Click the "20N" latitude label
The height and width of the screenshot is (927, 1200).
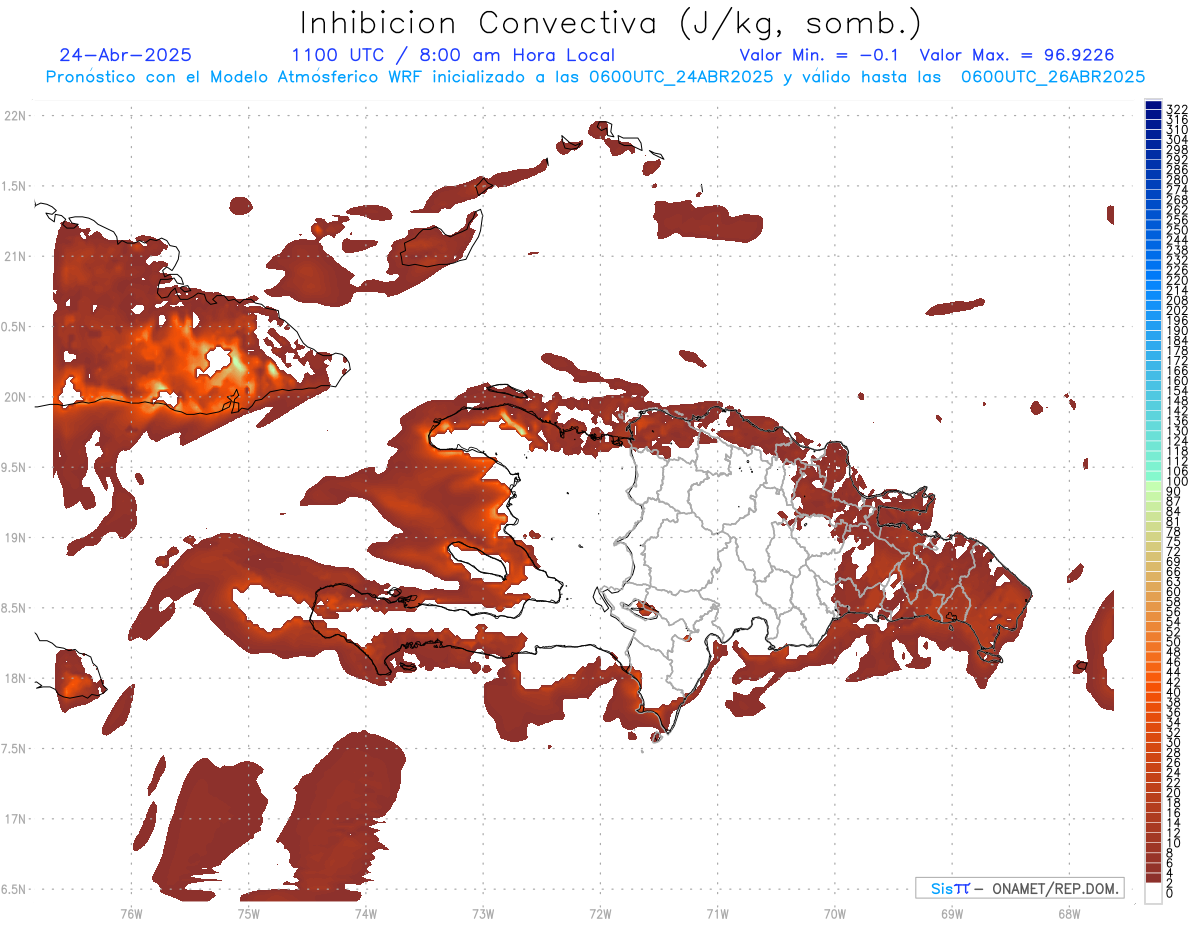click(x=16, y=397)
